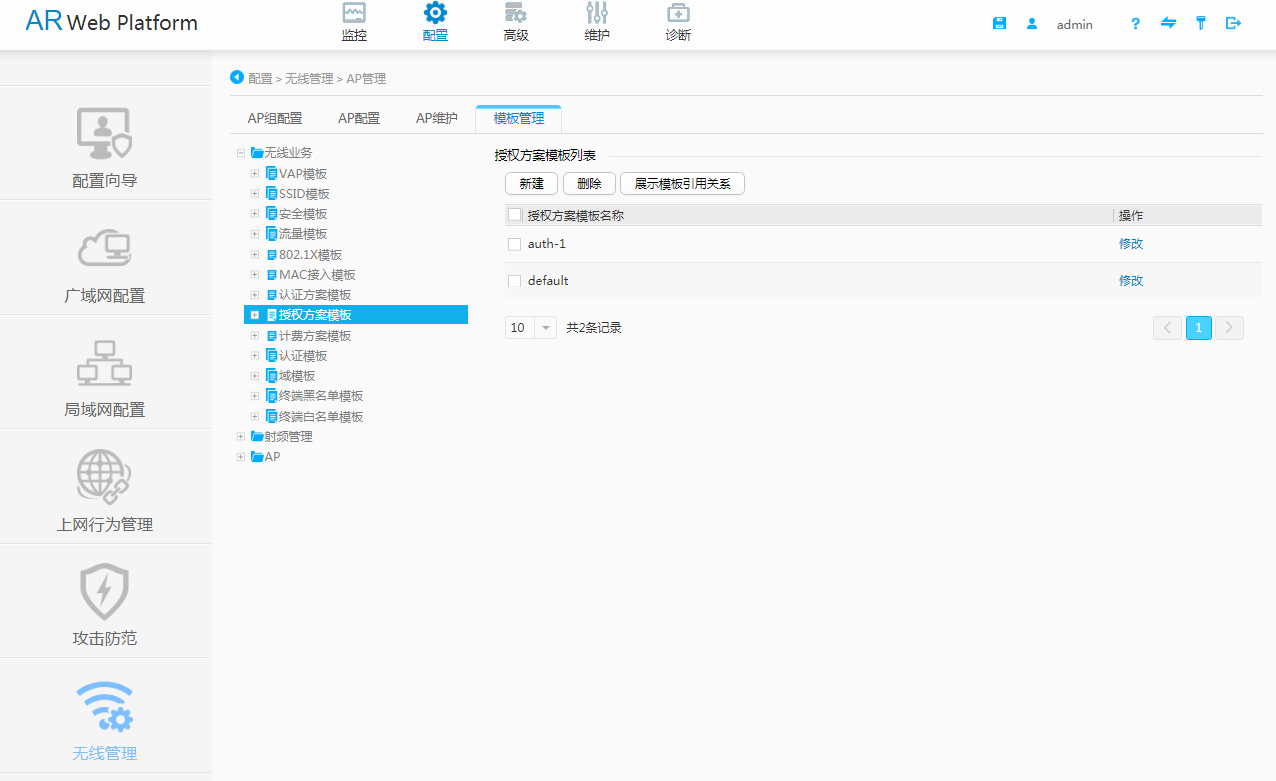The width and height of the screenshot is (1276, 781).
Task: Open 上网行为管理 globe icon in sidebar
Action: (105, 477)
